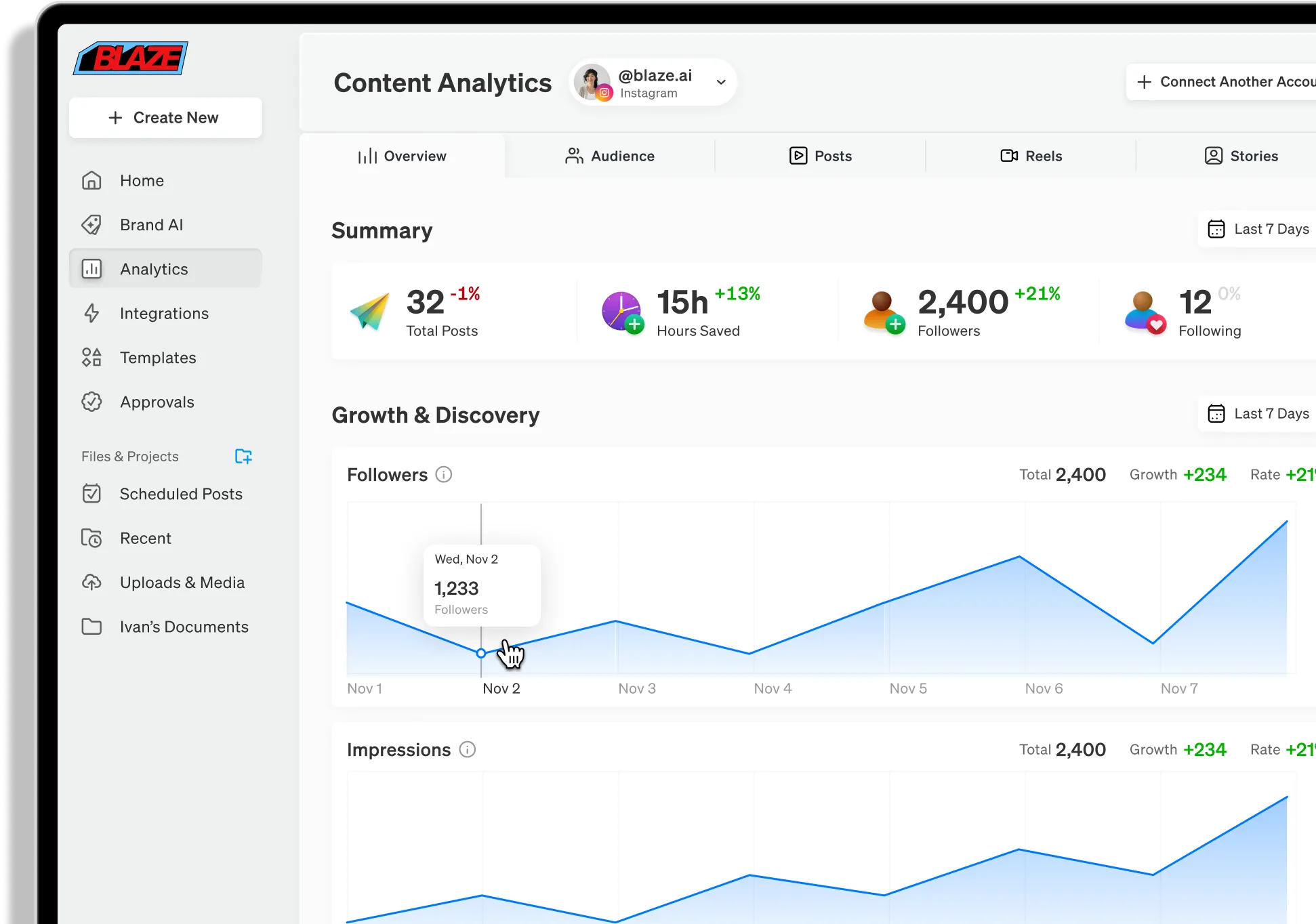
Task: Open Uploads & Media cloud icon
Action: pos(91,582)
